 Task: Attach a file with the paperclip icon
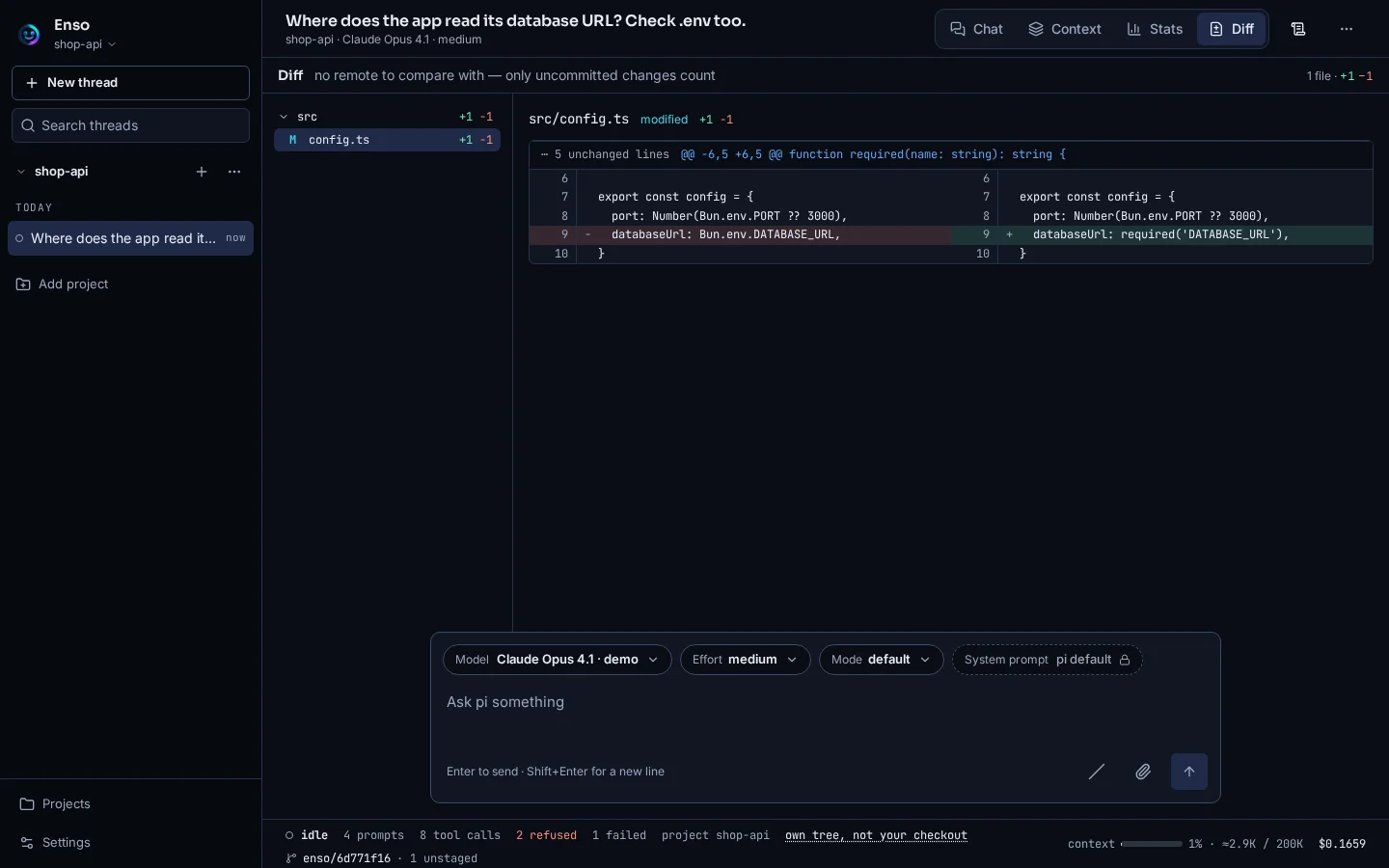(1143, 772)
